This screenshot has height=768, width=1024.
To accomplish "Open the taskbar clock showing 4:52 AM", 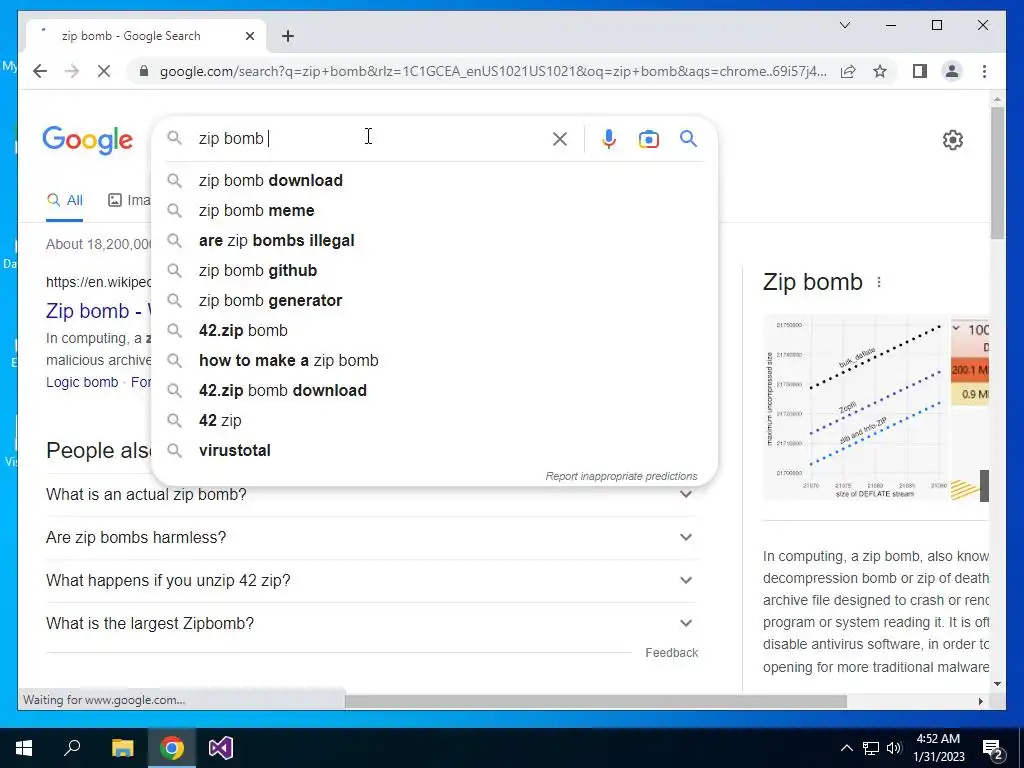I will pyautogui.click(x=938, y=748).
